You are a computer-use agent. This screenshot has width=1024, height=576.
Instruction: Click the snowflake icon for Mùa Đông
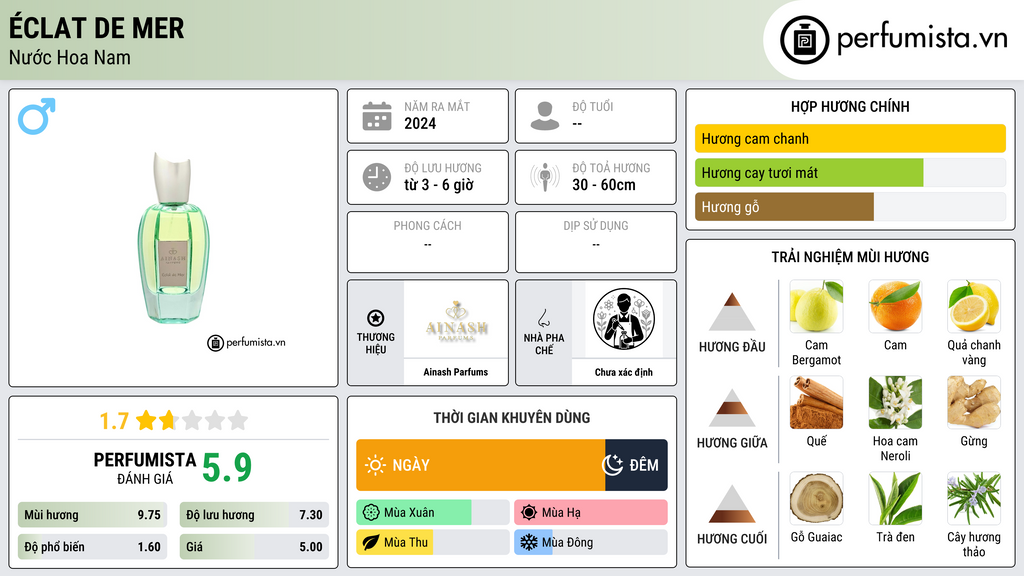[x=529, y=542]
